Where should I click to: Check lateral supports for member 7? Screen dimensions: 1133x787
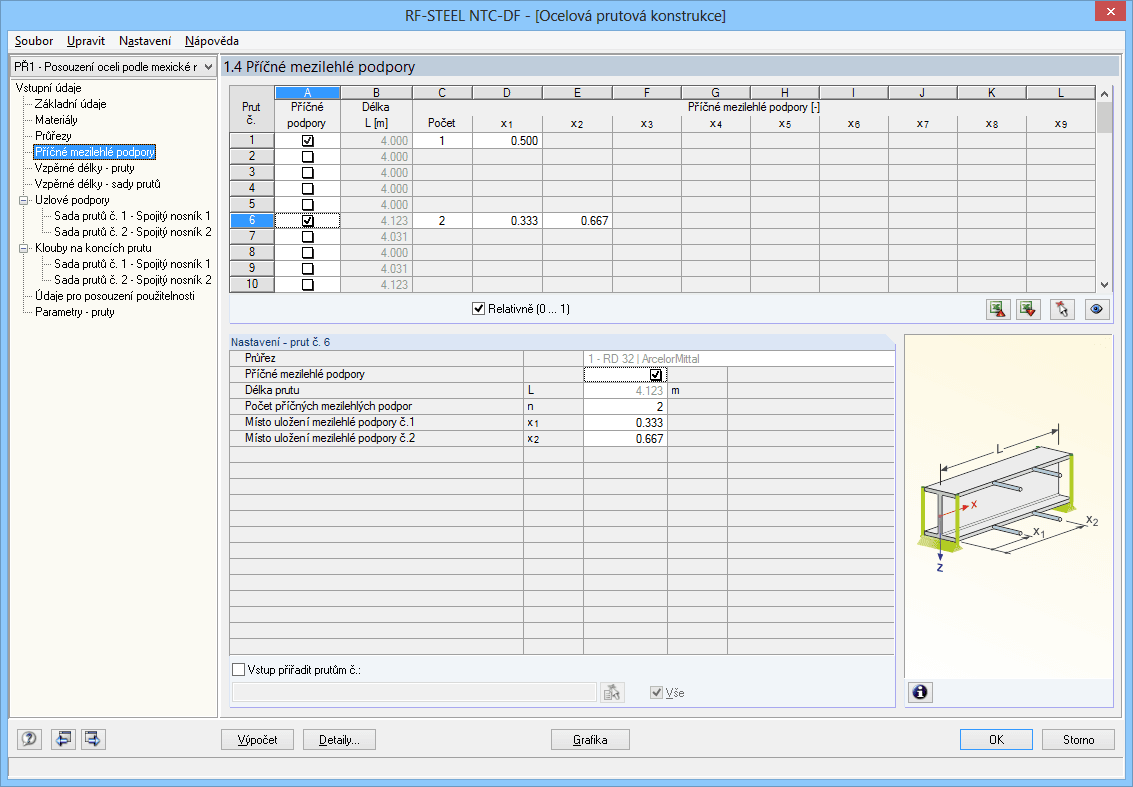[308, 236]
